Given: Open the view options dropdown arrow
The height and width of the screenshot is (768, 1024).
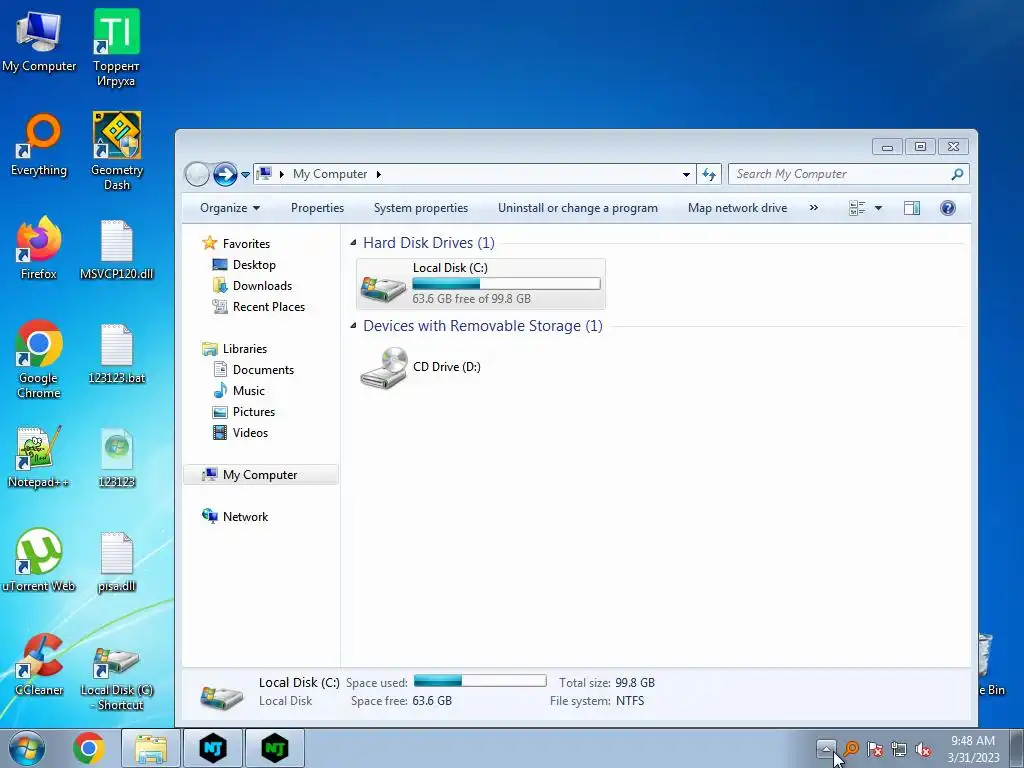Looking at the screenshot, I should [878, 208].
